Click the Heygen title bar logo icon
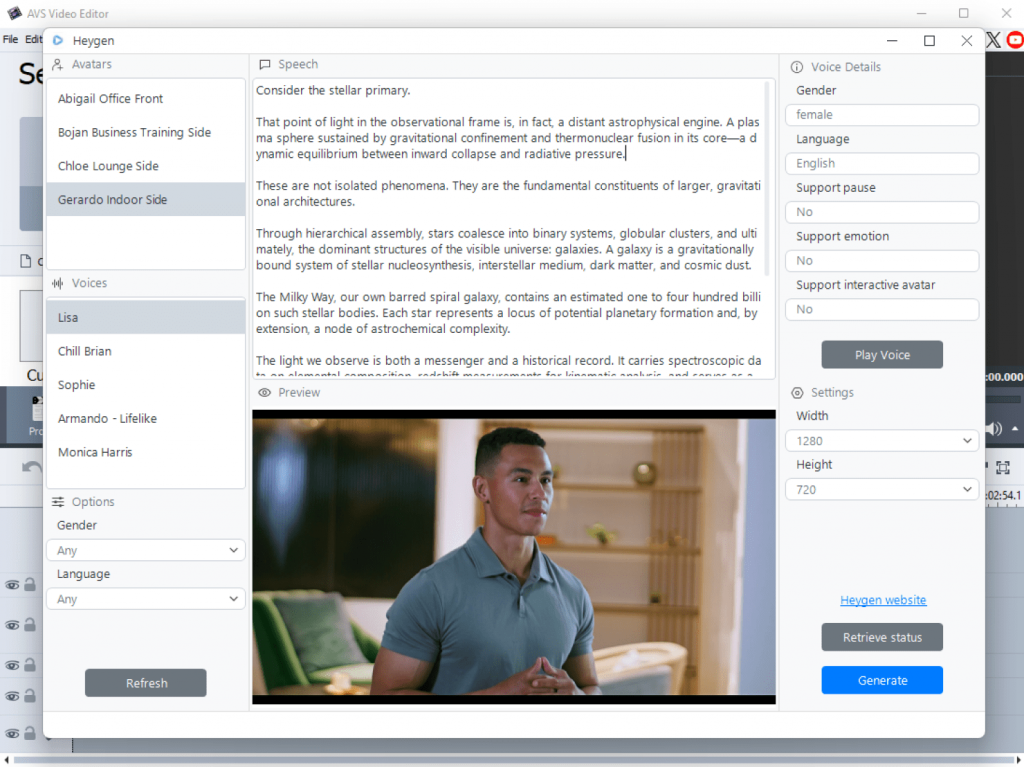This screenshot has width=1024, height=767. point(58,41)
